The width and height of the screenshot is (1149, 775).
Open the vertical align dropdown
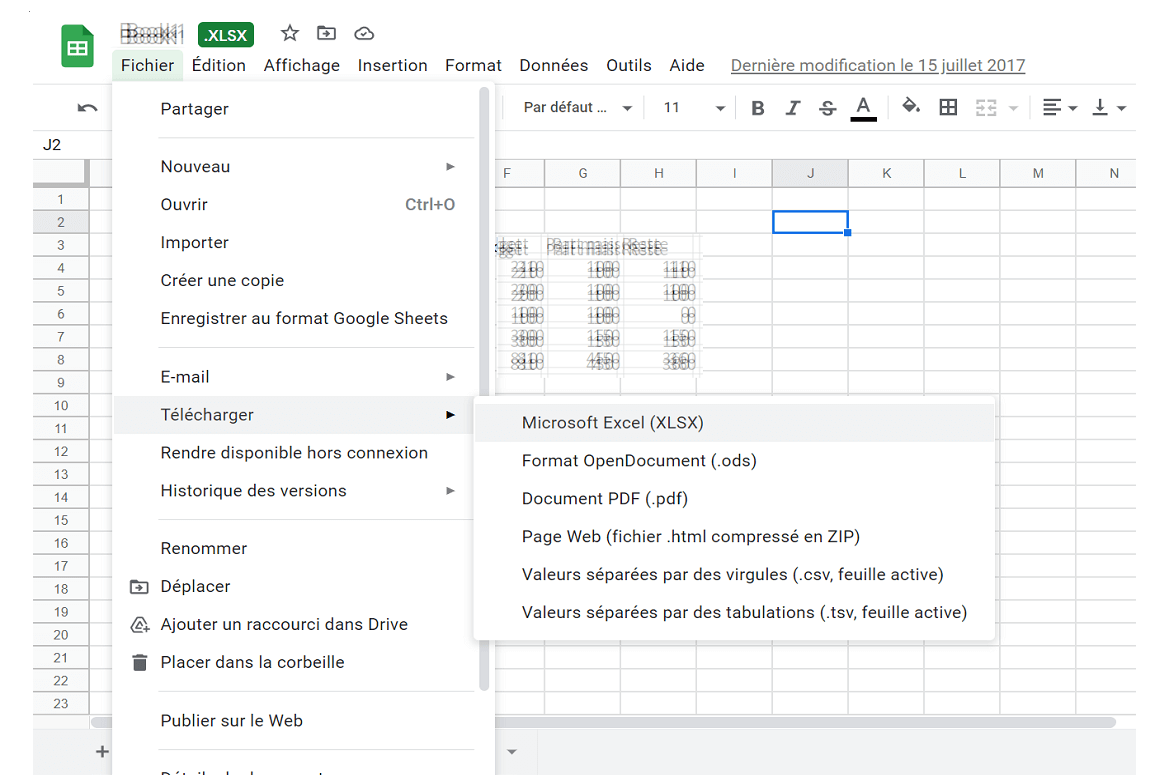point(1108,108)
